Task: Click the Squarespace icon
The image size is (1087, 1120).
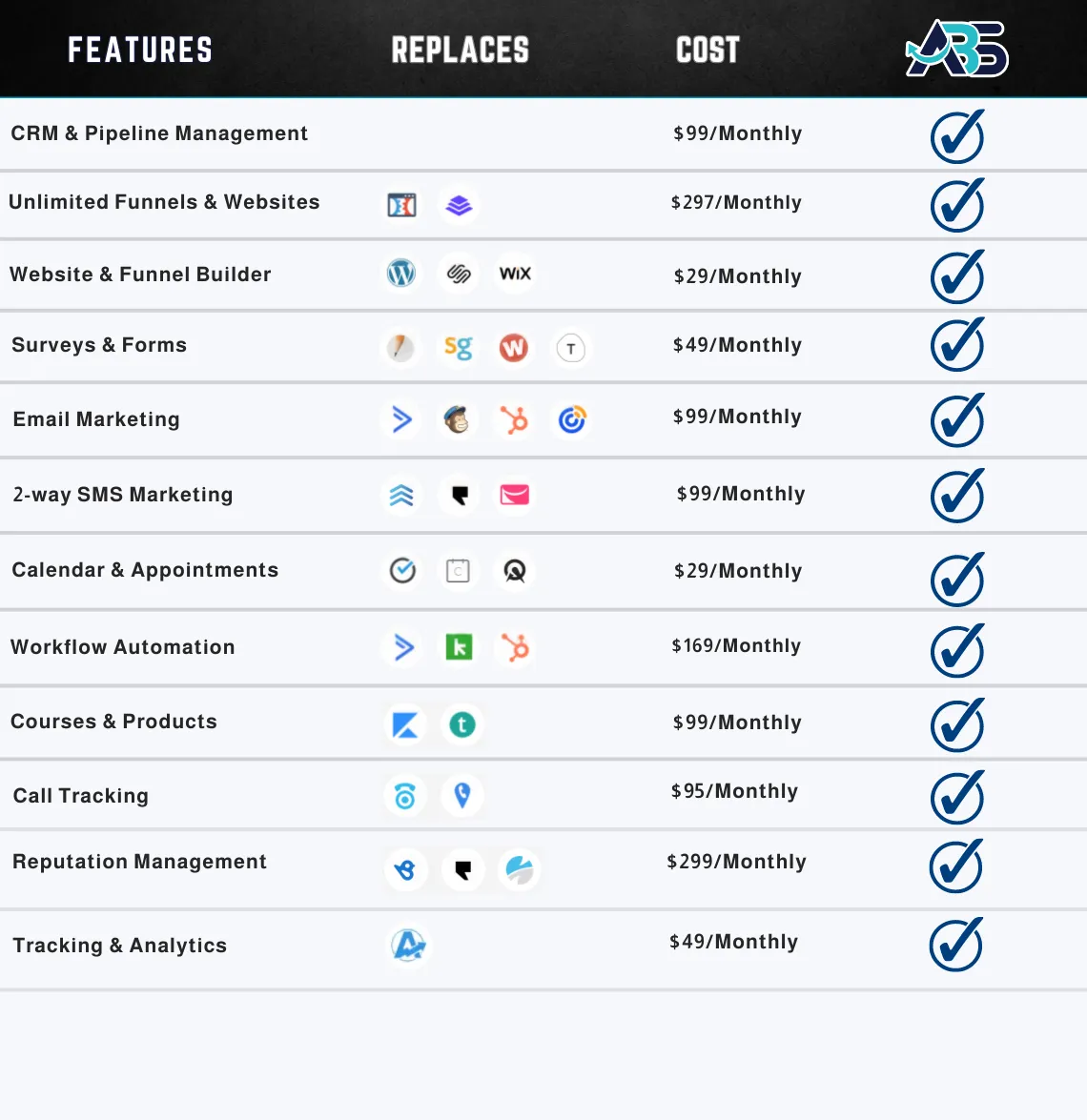Action: tap(458, 274)
